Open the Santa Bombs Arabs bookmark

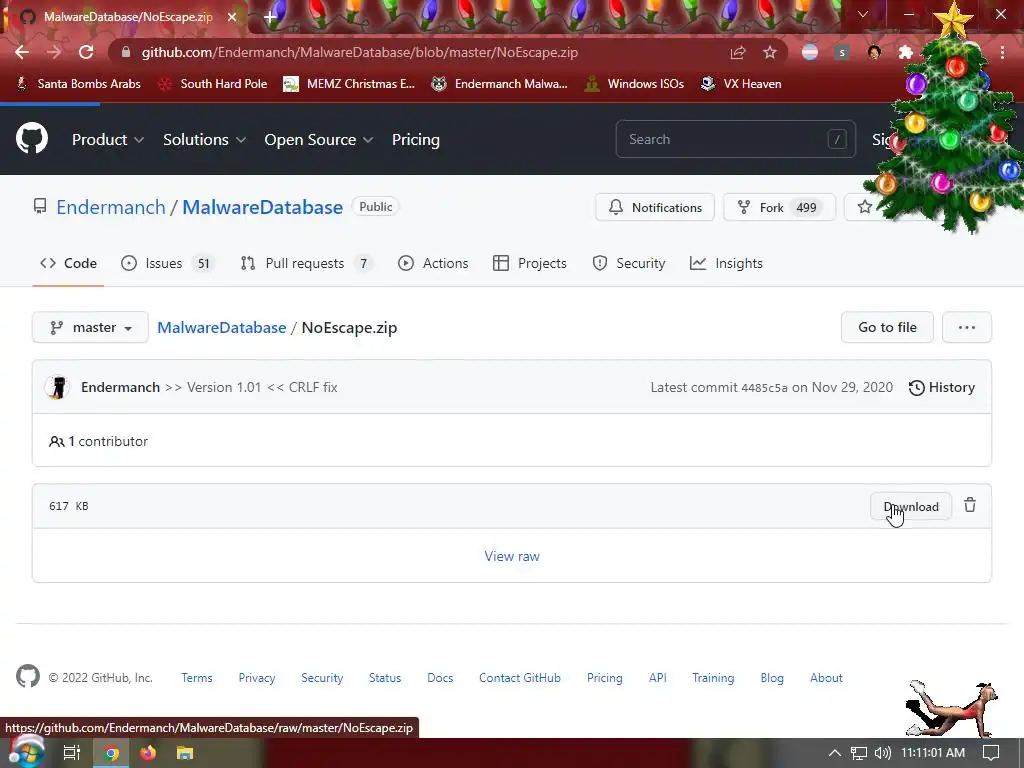(x=78, y=84)
